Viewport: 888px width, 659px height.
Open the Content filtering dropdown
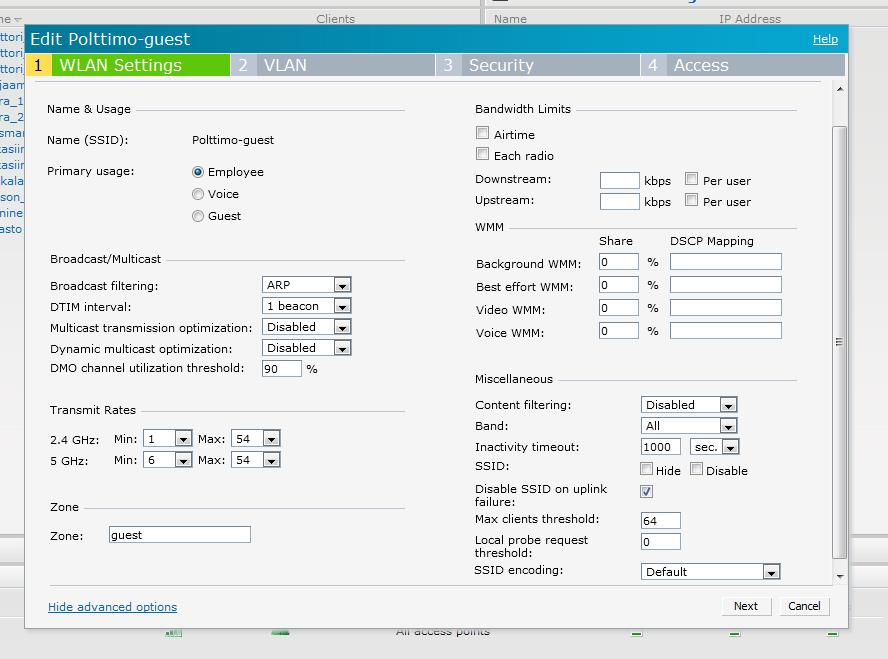click(x=689, y=405)
